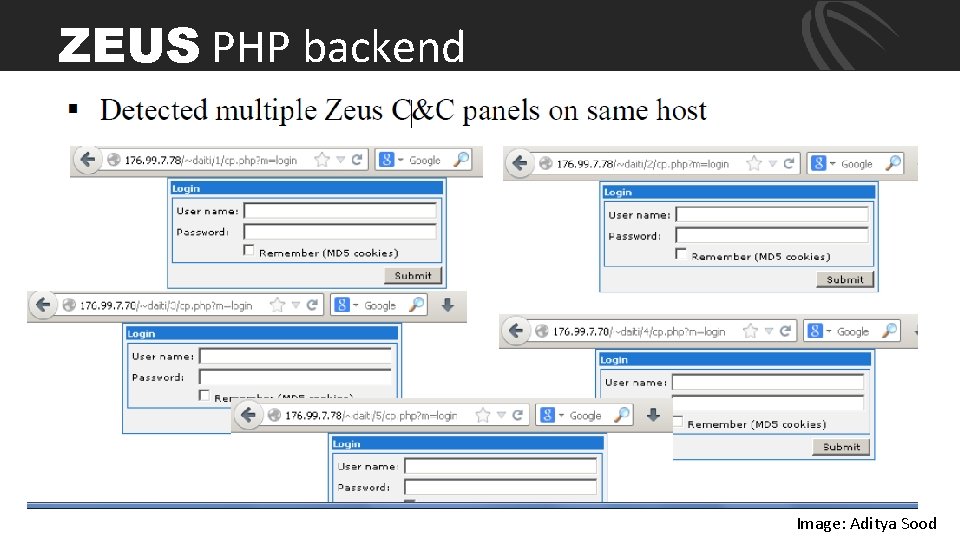Image resolution: width=960 pixels, height=540 pixels.
Task: Click User name field in daiti/1 panel
Action: (340, 211)
